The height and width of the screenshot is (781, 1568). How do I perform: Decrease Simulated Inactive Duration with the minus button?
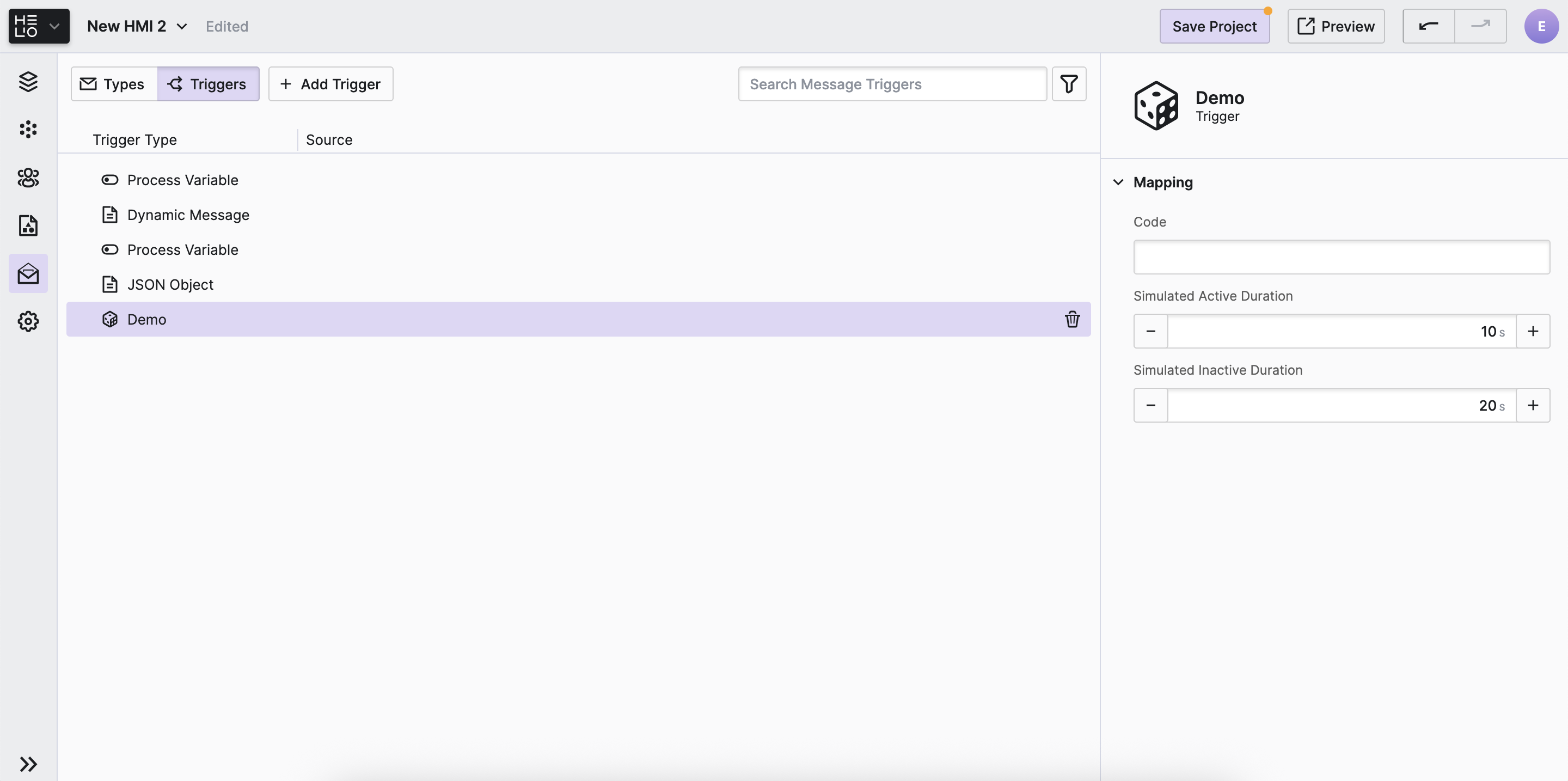[1150, 405]
